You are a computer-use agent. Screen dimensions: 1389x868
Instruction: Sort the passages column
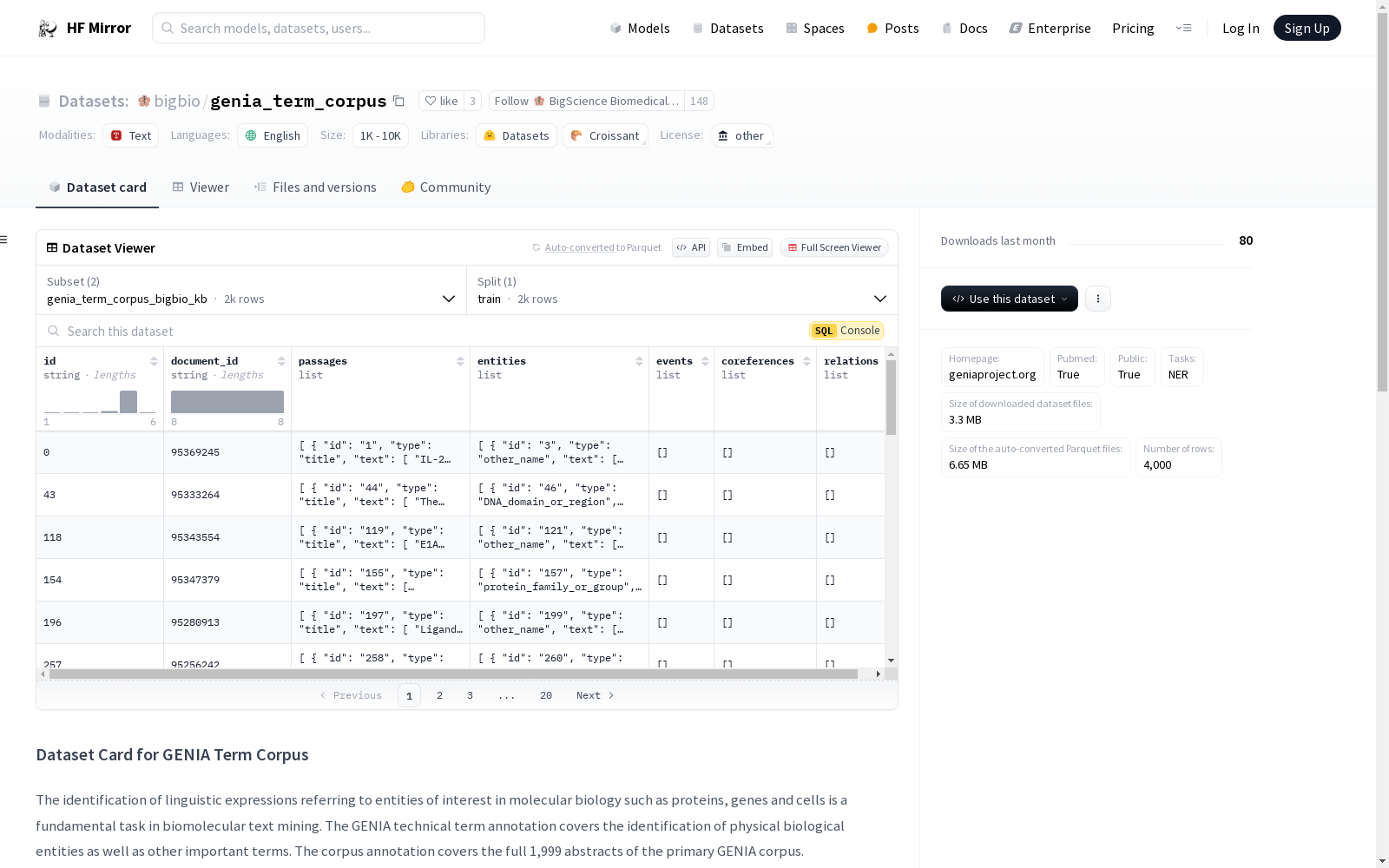(460, 361)
